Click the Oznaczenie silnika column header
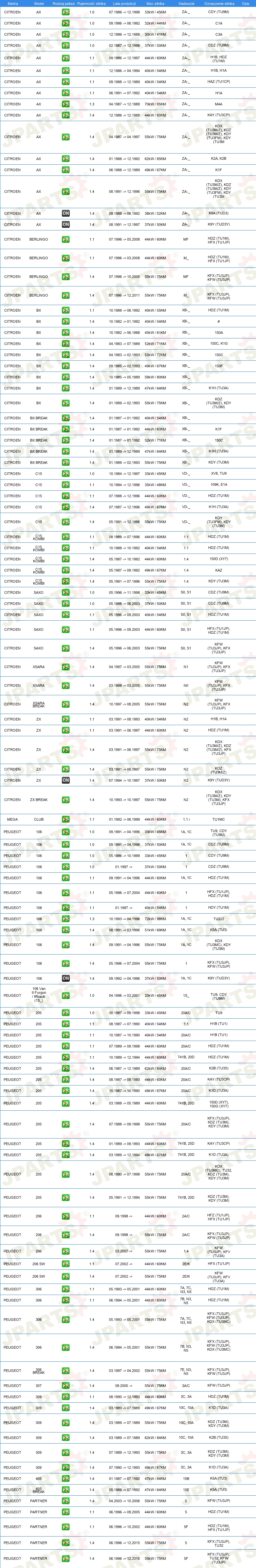256x1568 pixels. tap(219, 4)
